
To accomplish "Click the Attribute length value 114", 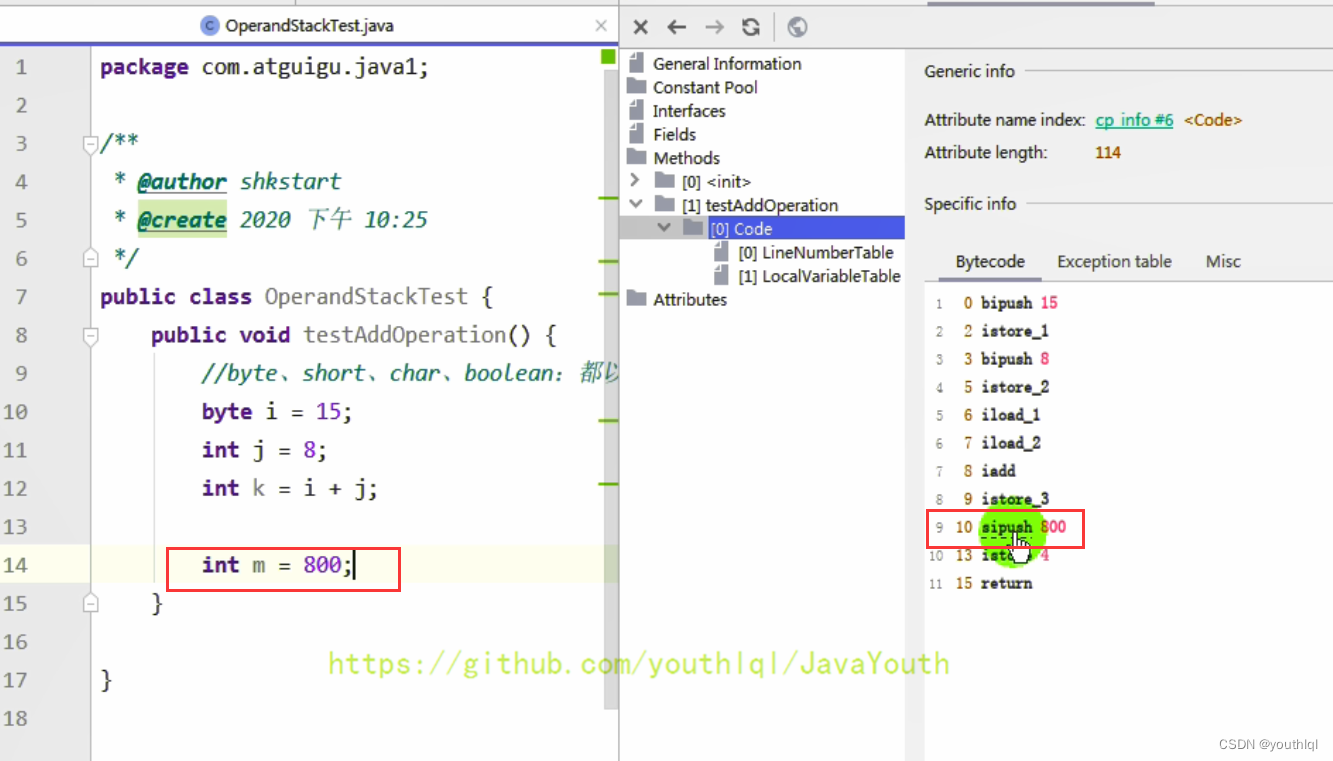I will (1108, 153).
